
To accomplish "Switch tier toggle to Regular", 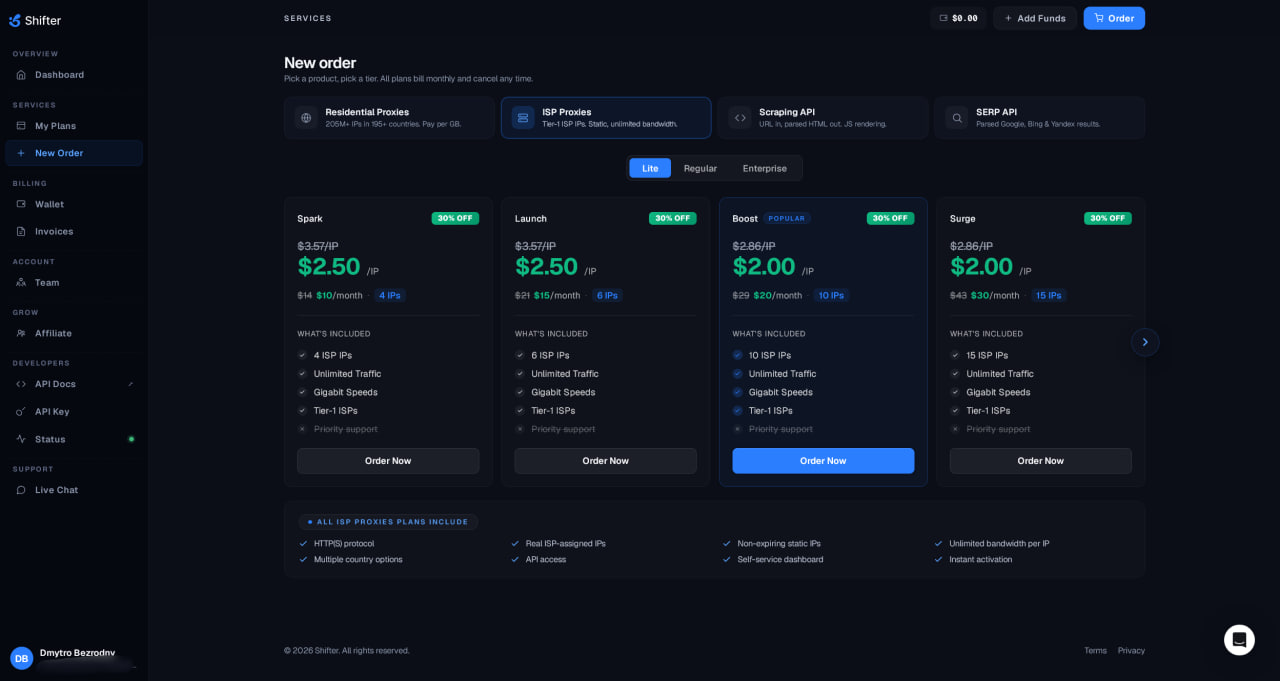I will tap(700, 168).
